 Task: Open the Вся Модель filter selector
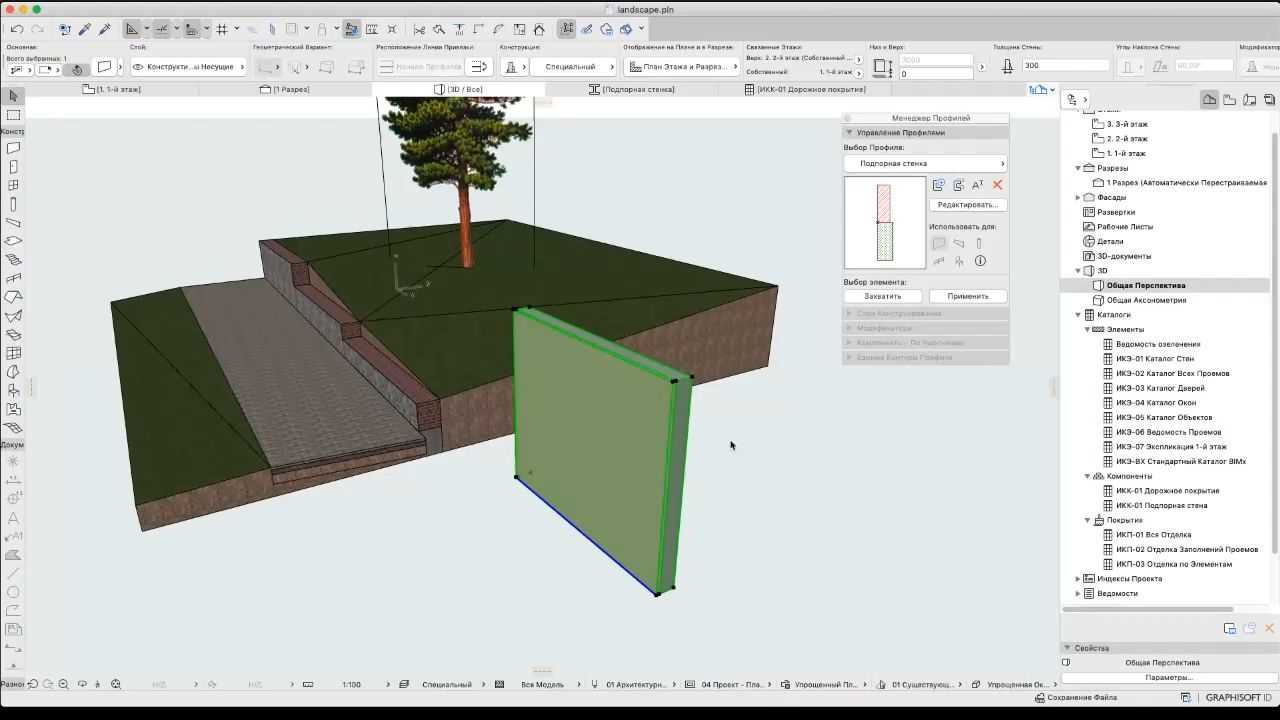tap(542, 685)
